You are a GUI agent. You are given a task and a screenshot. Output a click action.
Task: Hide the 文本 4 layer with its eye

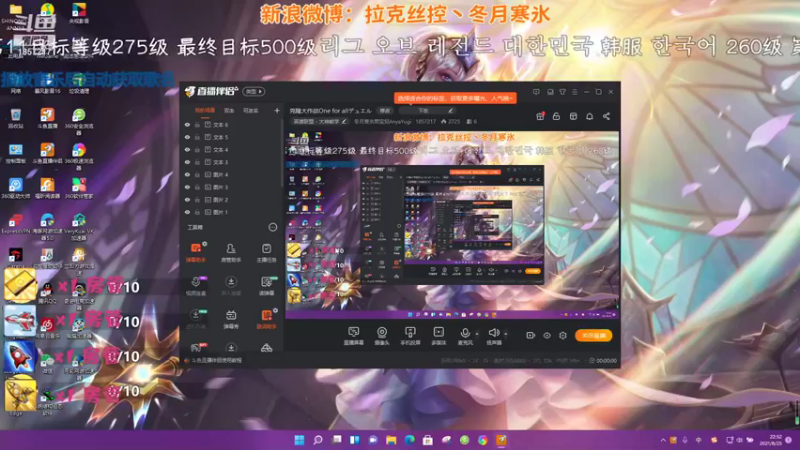pyautogui.click(x=187, y=149)
